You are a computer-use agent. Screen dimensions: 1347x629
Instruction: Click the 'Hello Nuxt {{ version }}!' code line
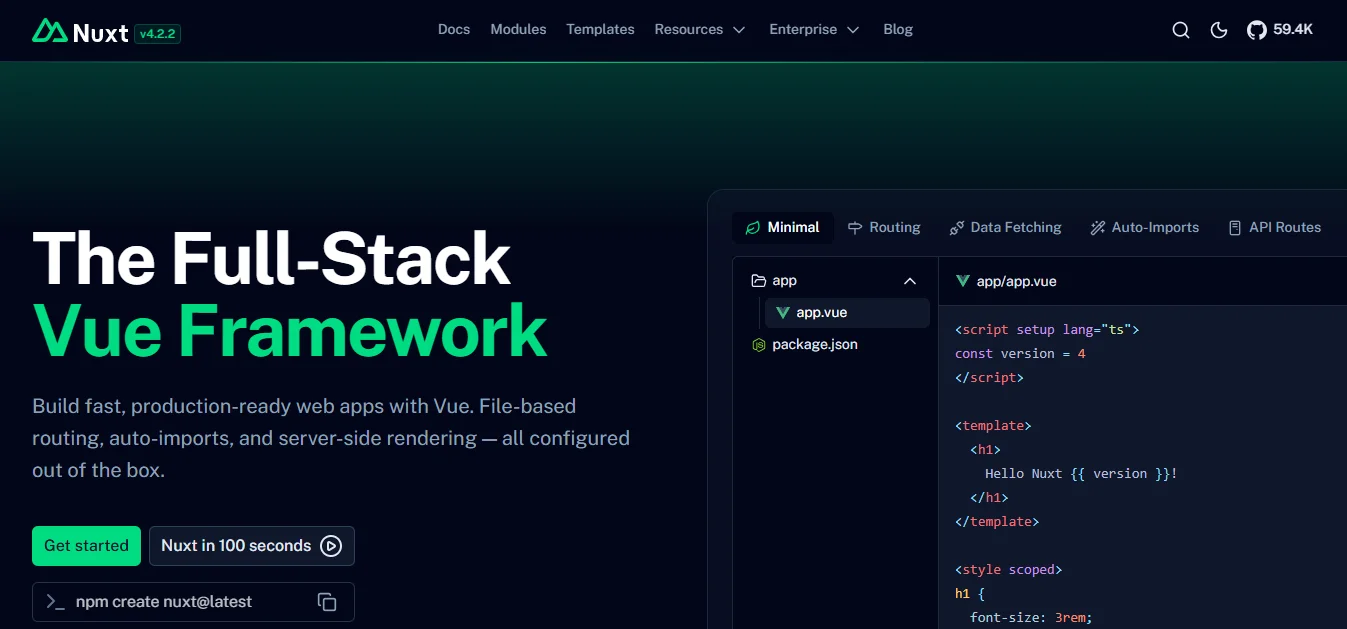point(1081,473)
